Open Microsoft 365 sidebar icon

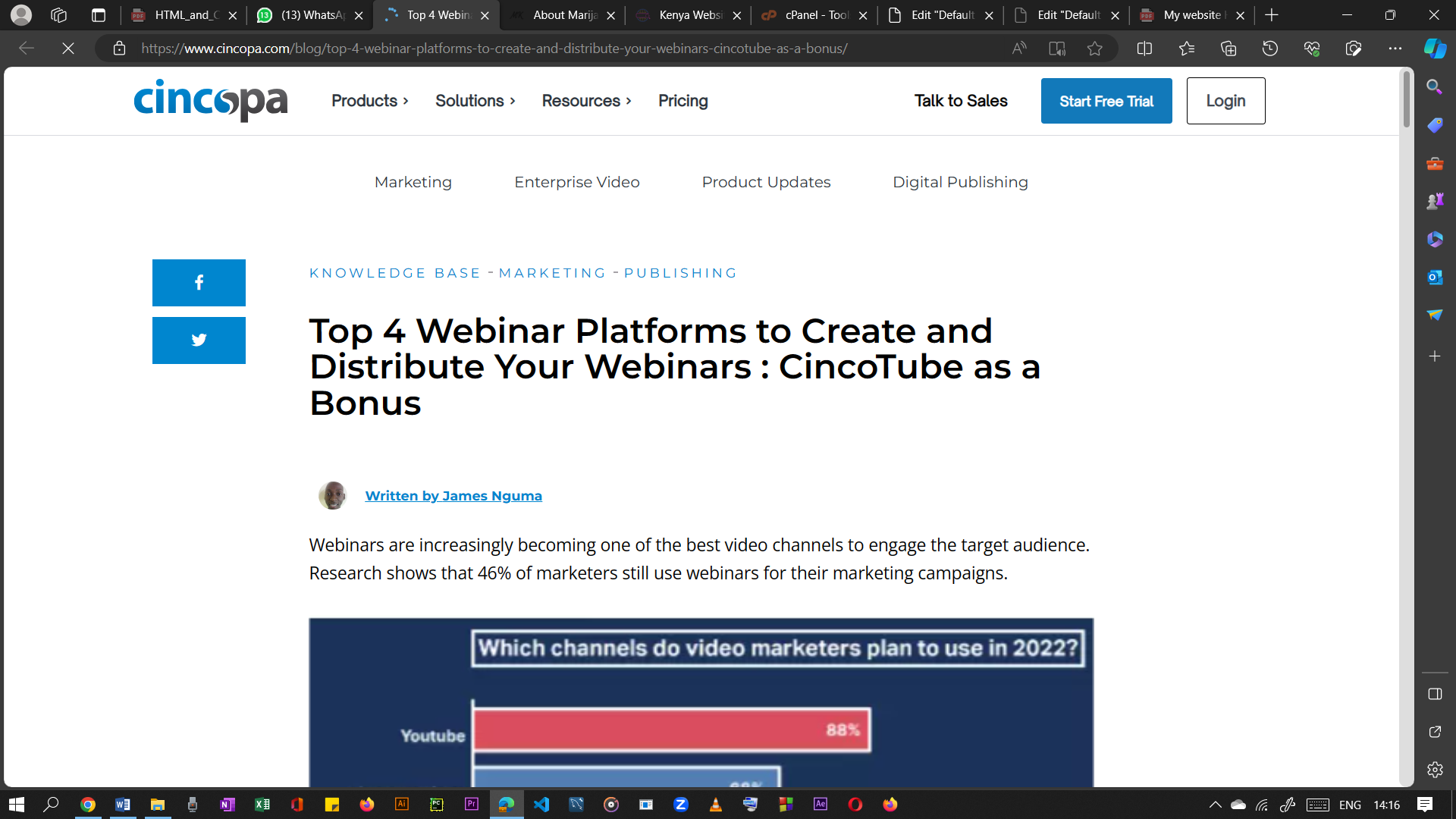point(1434,239)
